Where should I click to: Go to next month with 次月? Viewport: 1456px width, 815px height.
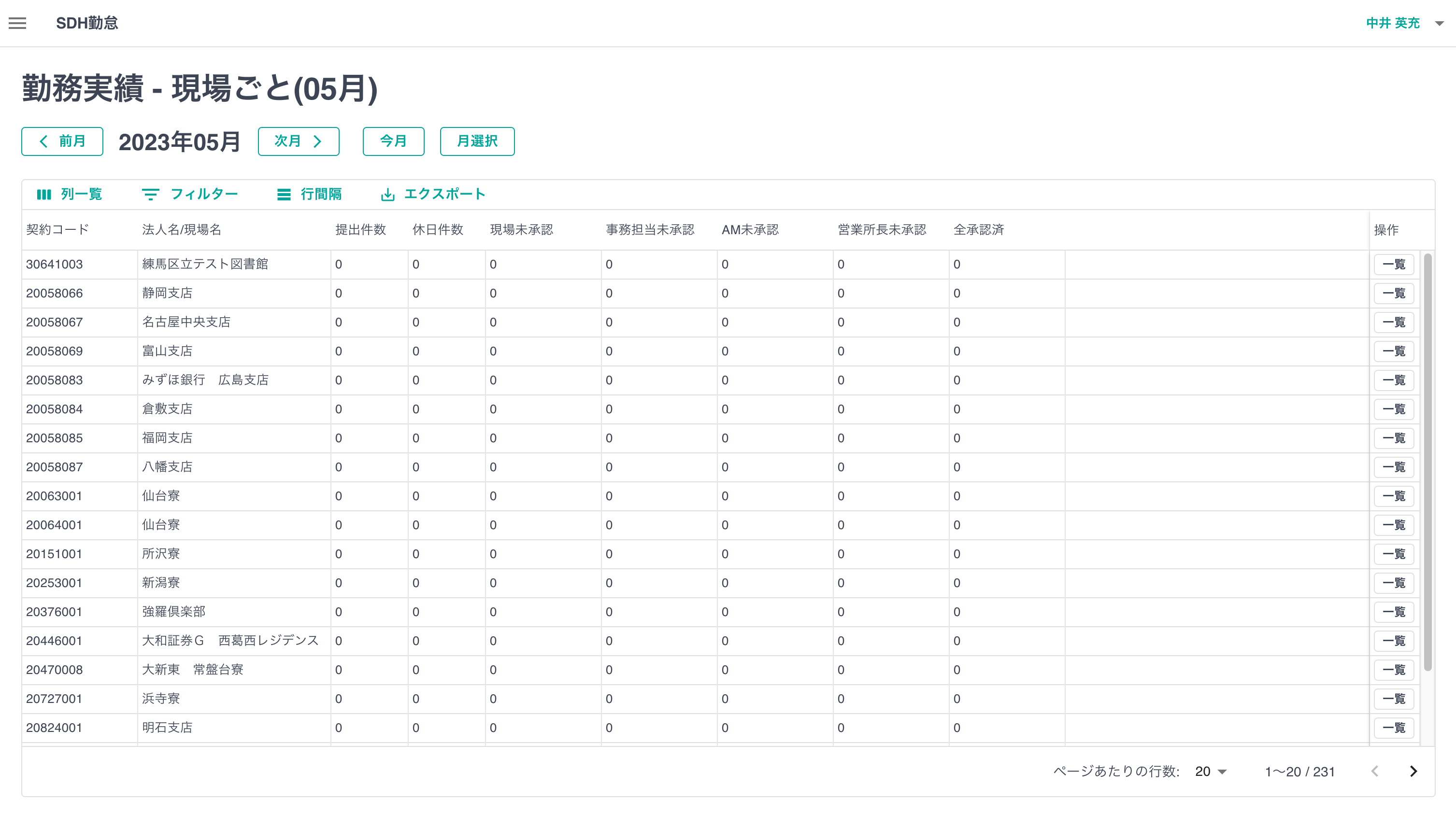coord(299,141)
